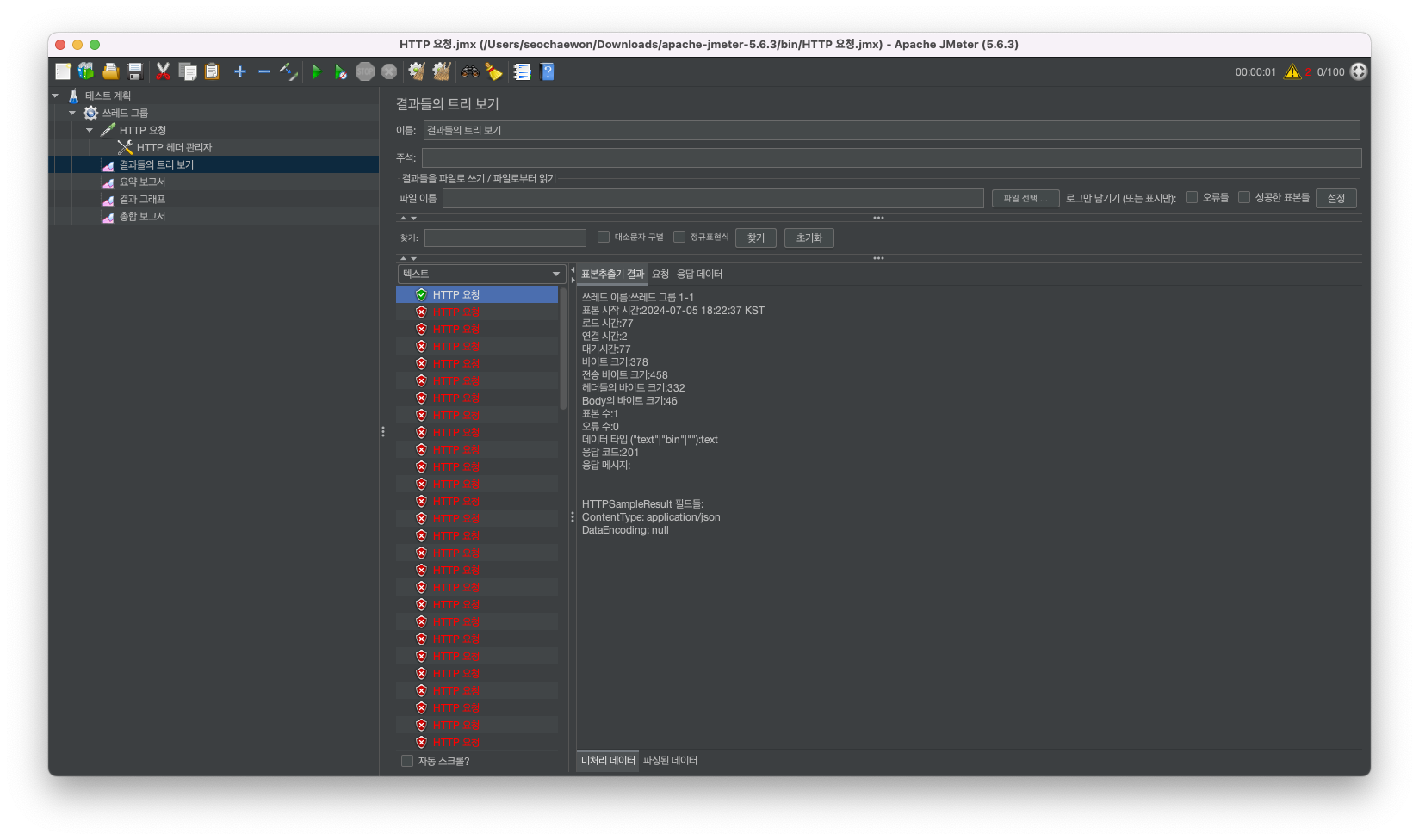Open the 텍스트 renderer dropdown
Image resolution: width=1419 pixels, height=840 pixels.
click(x=481, y=274)
